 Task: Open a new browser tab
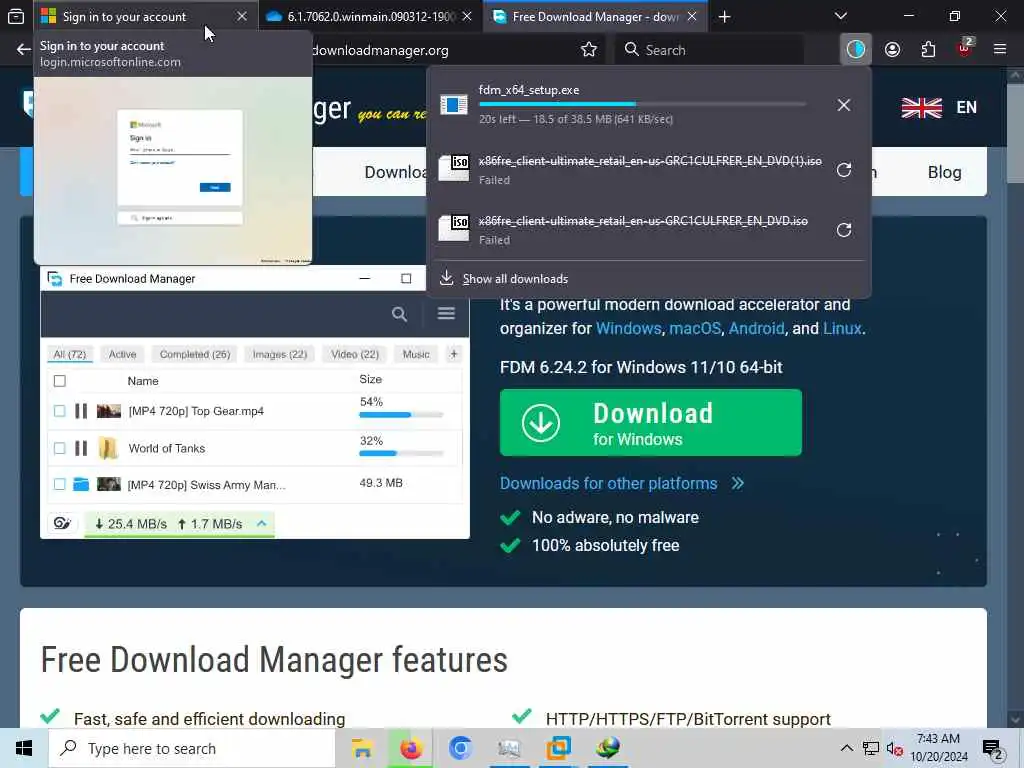coord(724,17)
